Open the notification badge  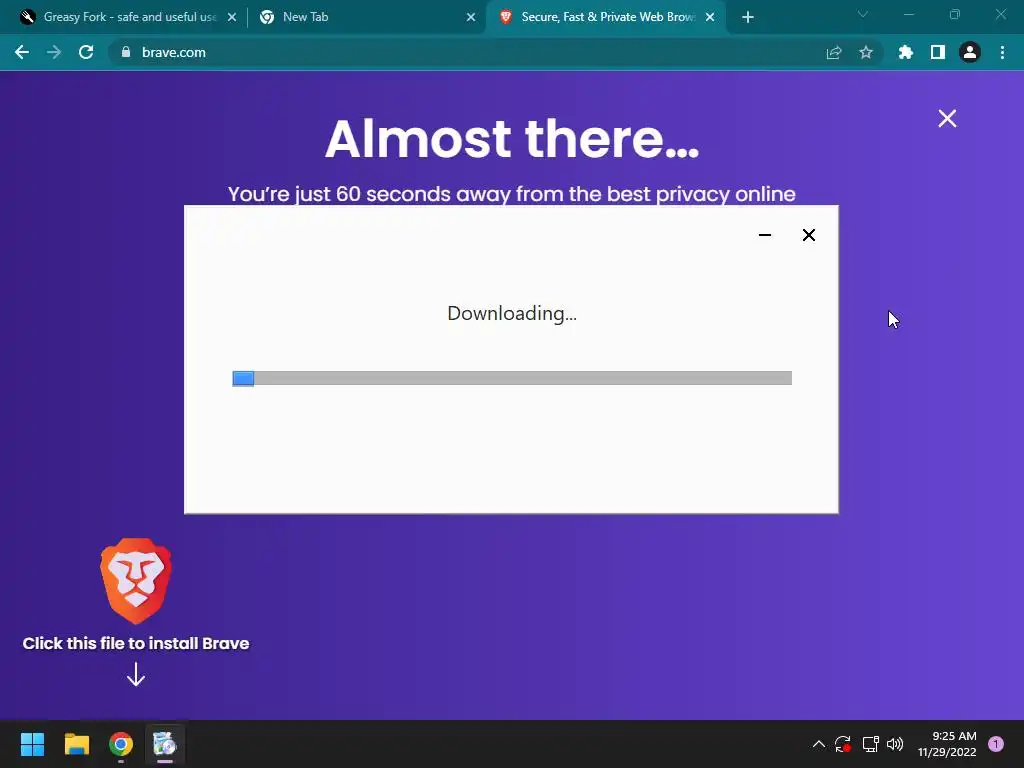coord(996,744)
